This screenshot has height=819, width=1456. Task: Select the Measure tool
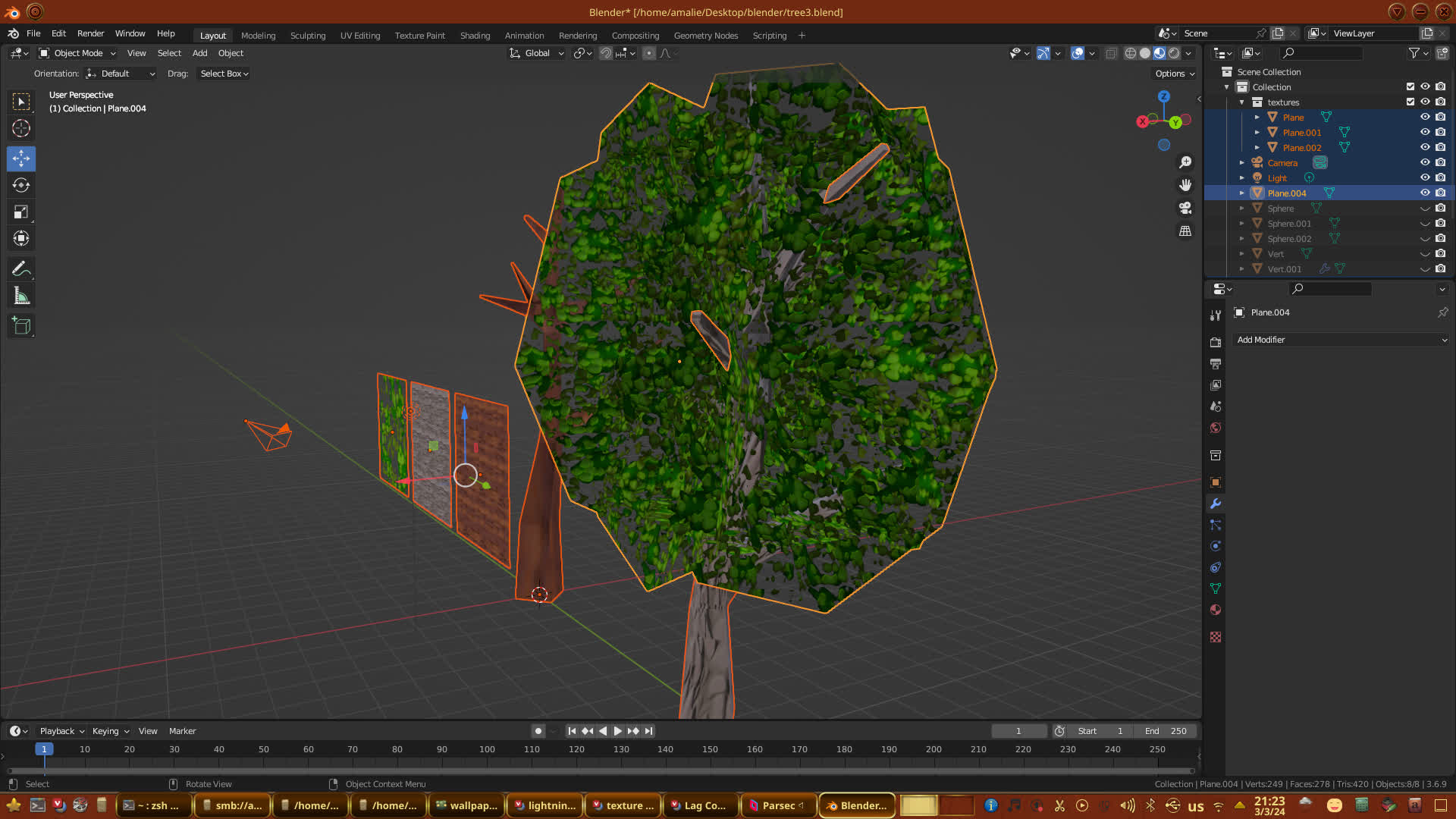(21, 296)
